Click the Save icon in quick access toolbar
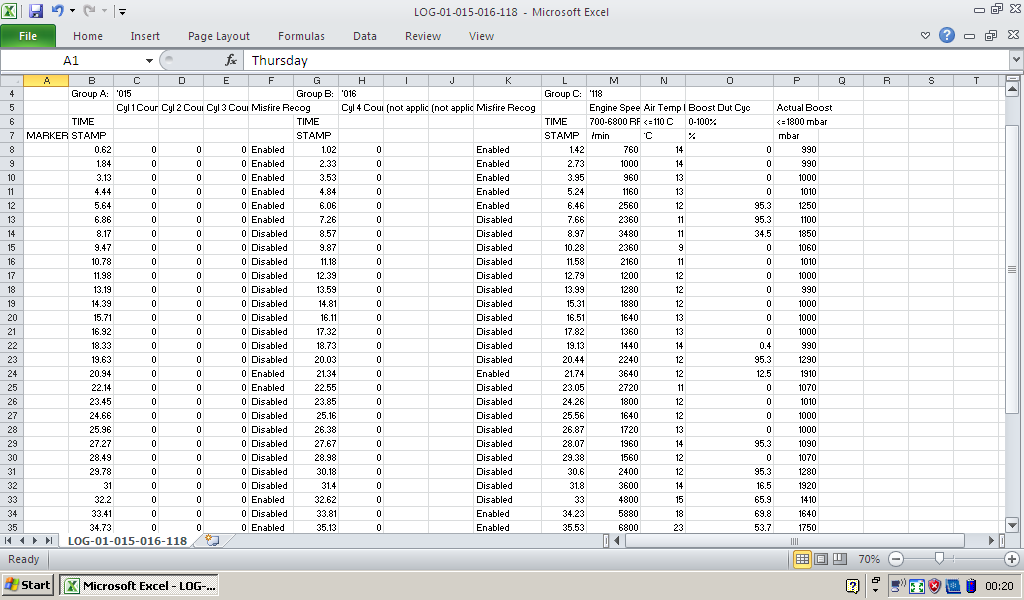This screenshot has height=600, width=1024. coord(36,12)
